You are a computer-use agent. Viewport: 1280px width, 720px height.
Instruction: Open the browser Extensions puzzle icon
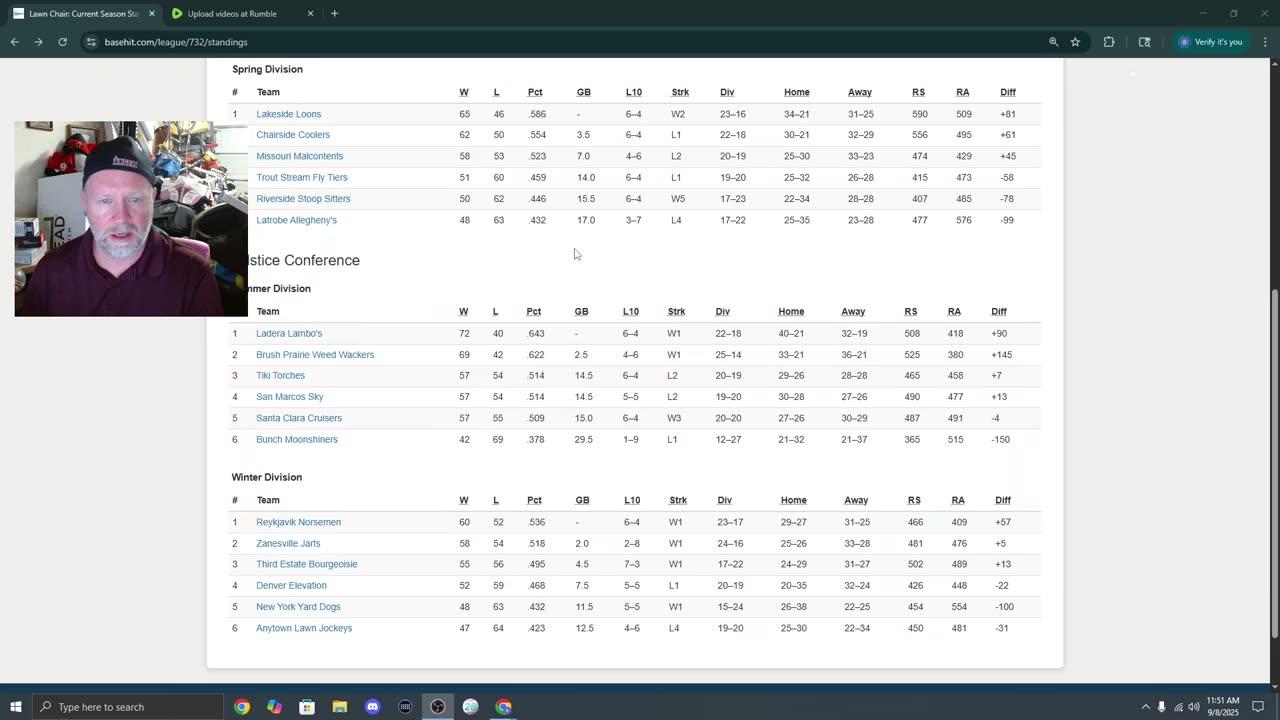click(x=1108, y=42)
